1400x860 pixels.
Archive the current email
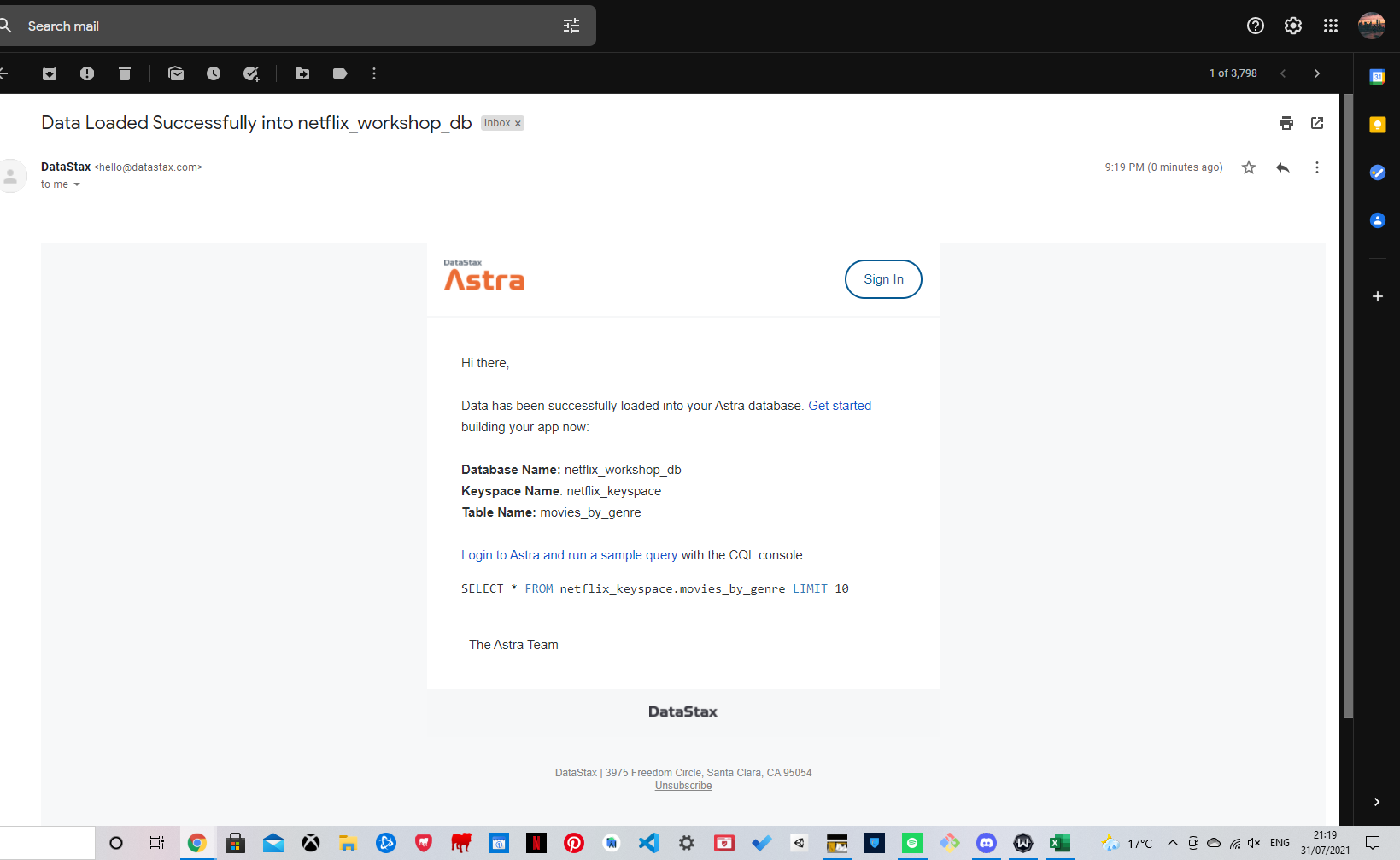click(50, 73)
